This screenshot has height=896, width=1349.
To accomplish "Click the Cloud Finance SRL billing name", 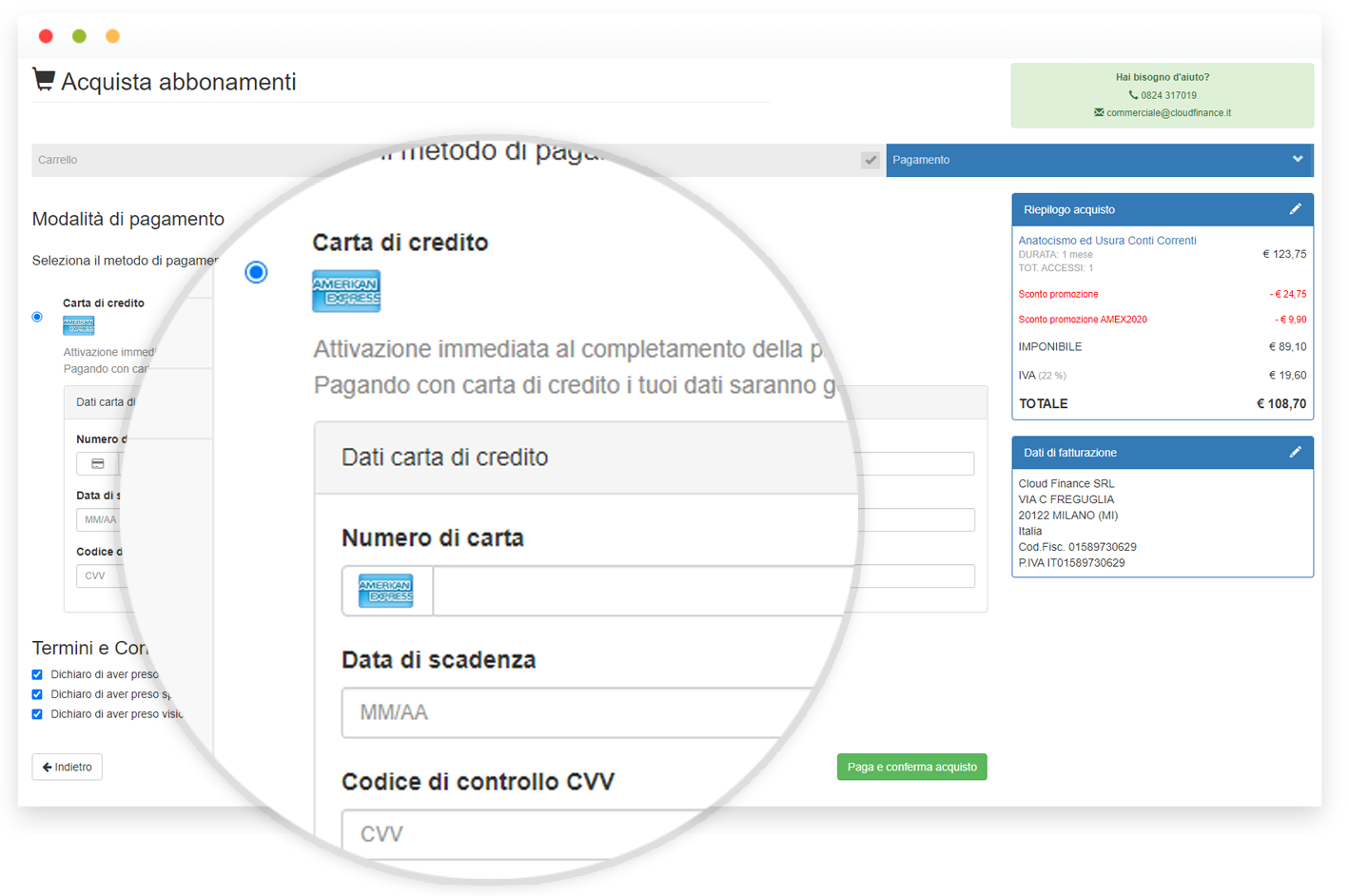I will pyautogui.click(x=1066, y=483).
